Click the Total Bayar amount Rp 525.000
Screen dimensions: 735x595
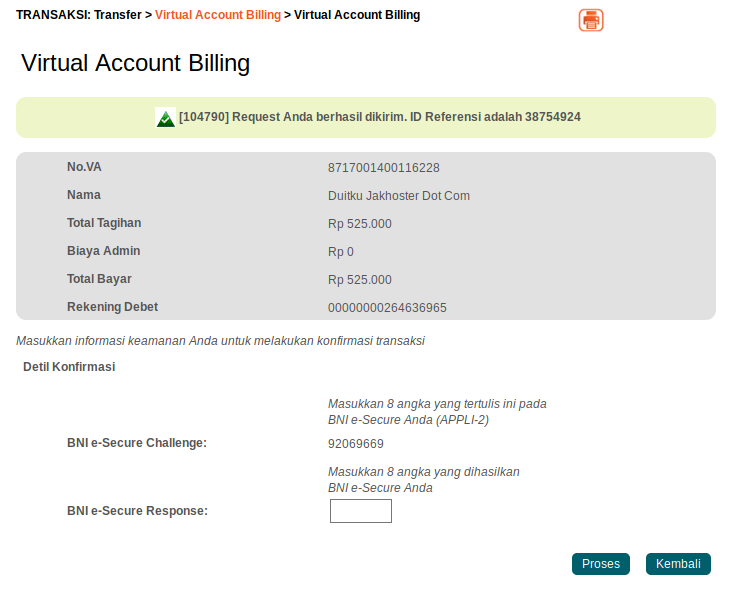click(x=360, y=279)
